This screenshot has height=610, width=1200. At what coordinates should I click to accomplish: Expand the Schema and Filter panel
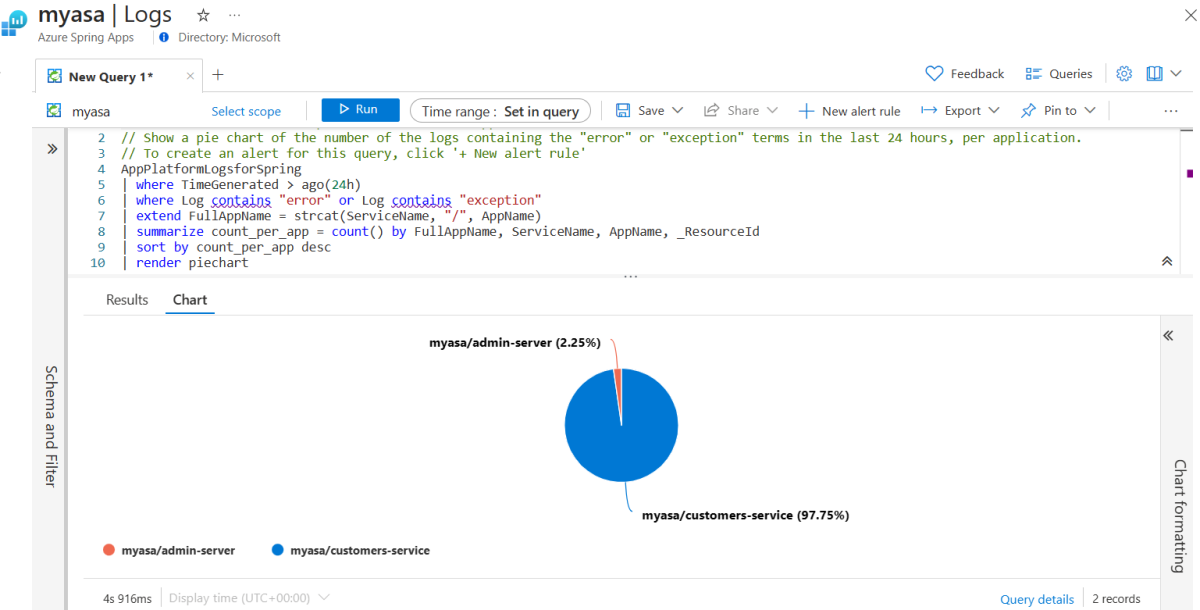tap(52, 149)
